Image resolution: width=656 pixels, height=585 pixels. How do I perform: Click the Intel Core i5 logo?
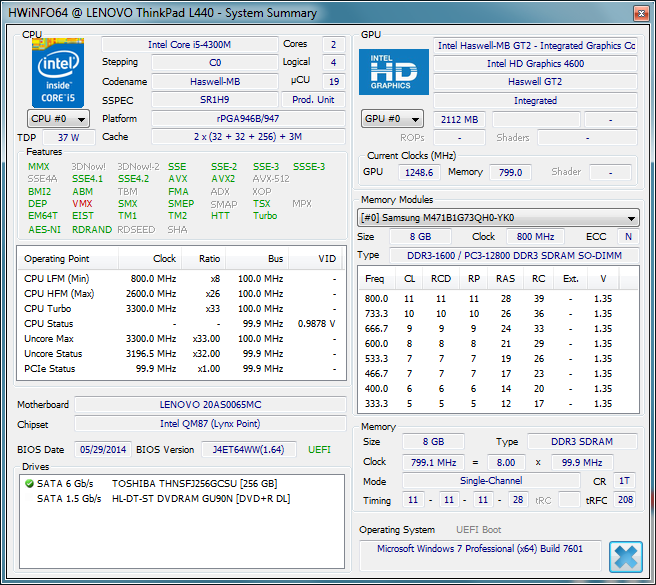click(58, 72)
